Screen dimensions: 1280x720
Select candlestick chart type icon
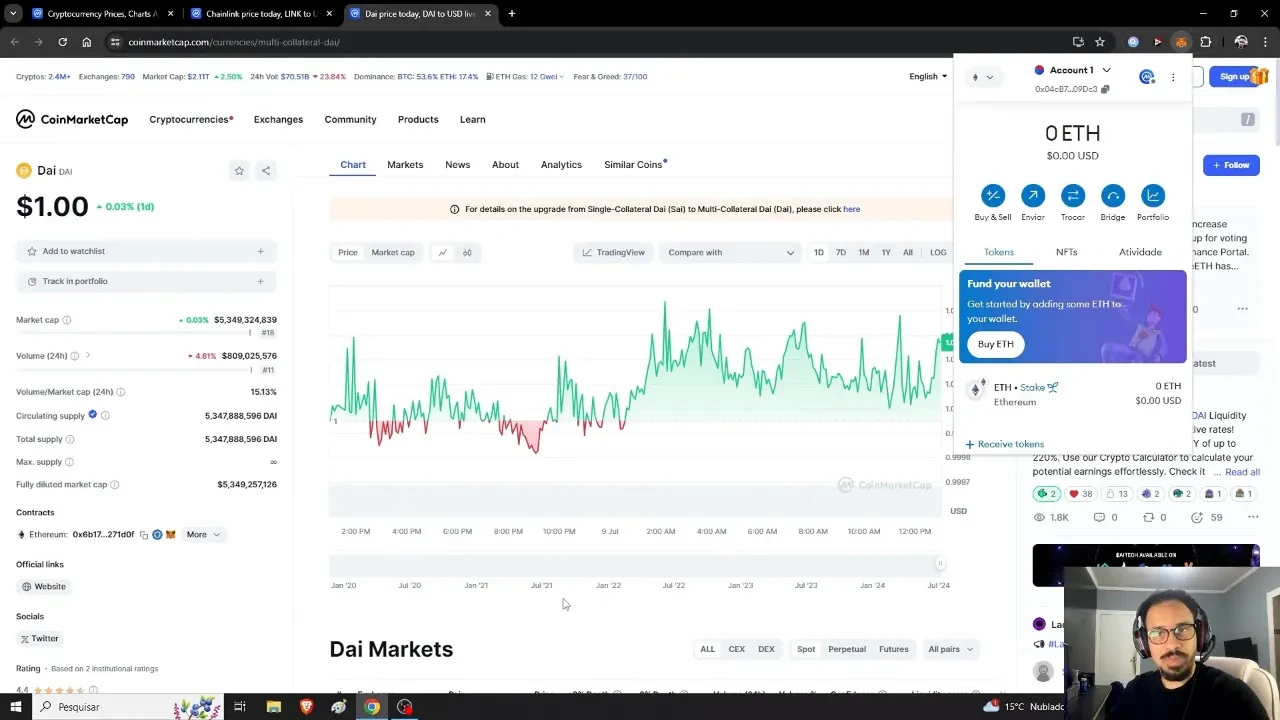pos(467,252)
